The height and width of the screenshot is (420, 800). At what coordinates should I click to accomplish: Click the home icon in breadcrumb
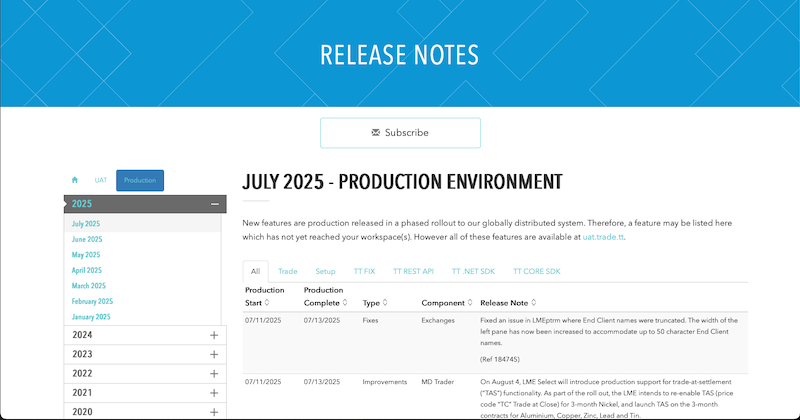pyautogui.click(x=74, y=180)
